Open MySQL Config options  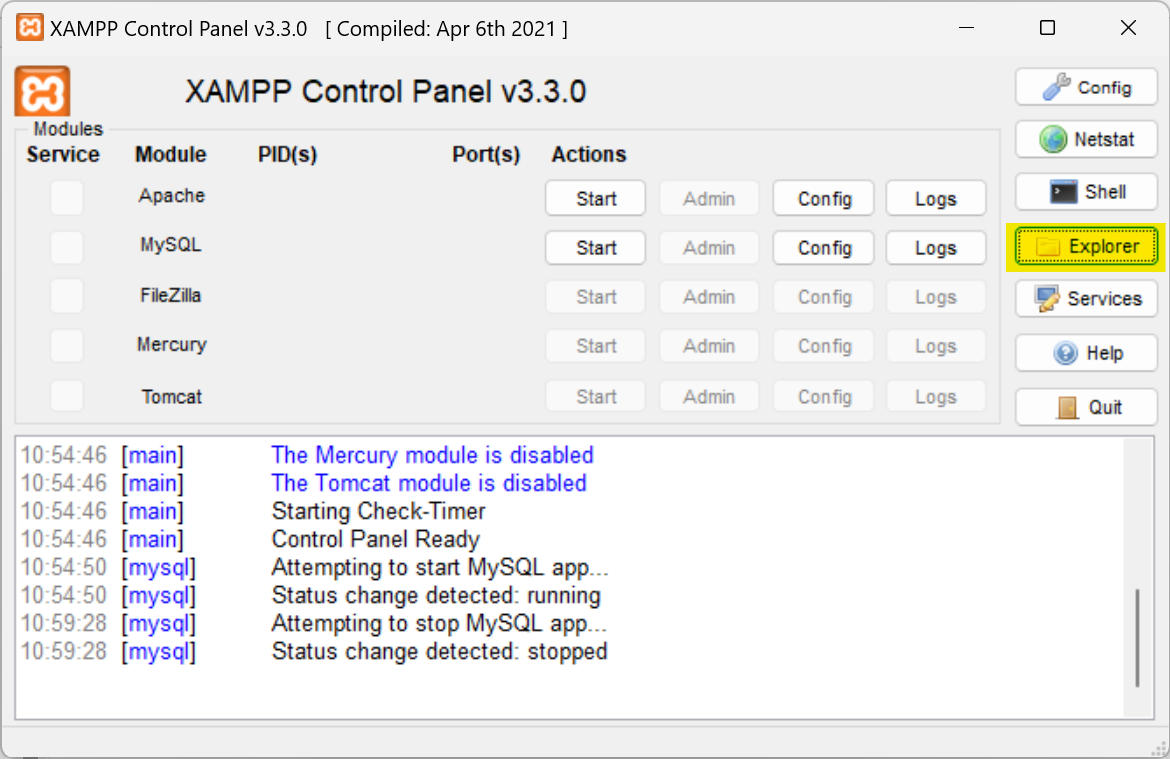824,248
